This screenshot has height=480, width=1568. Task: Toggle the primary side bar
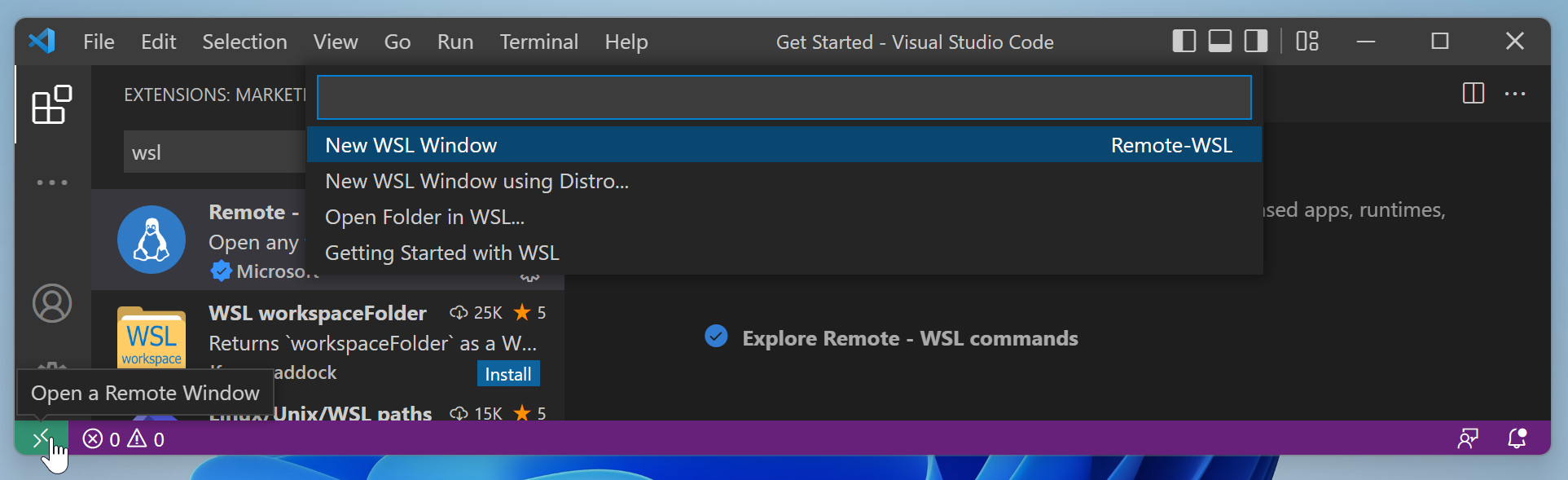[x=1184, y=42]
